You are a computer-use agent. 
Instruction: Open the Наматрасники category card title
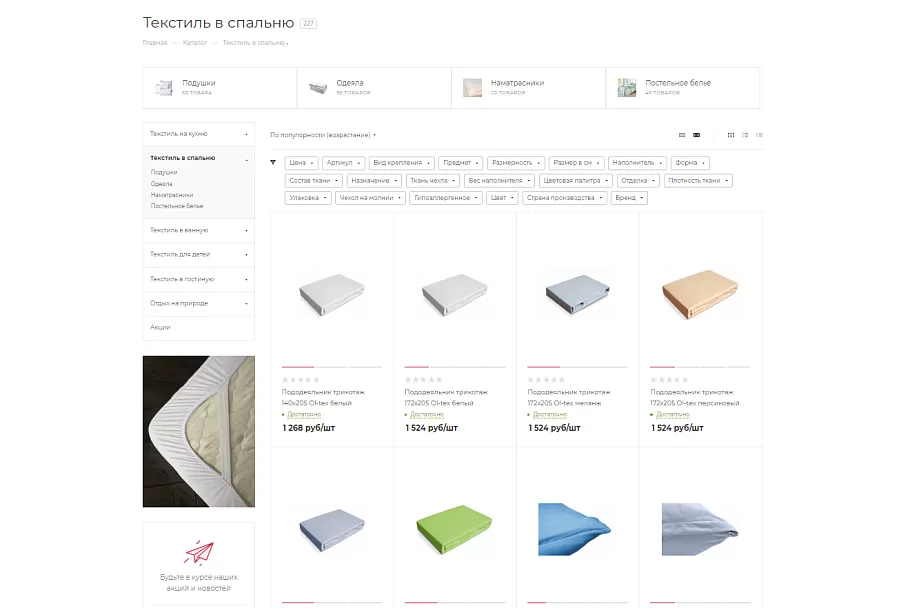click(517, 83)
